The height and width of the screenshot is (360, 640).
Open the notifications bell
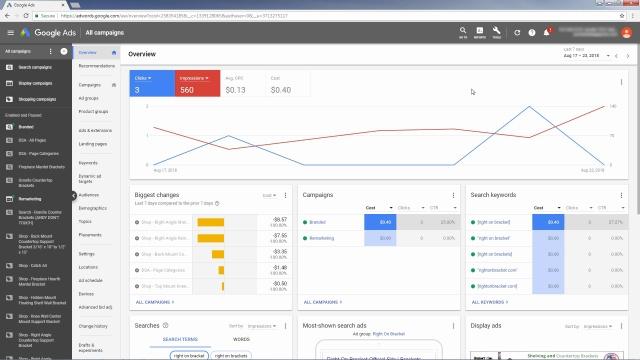(547, 32)
